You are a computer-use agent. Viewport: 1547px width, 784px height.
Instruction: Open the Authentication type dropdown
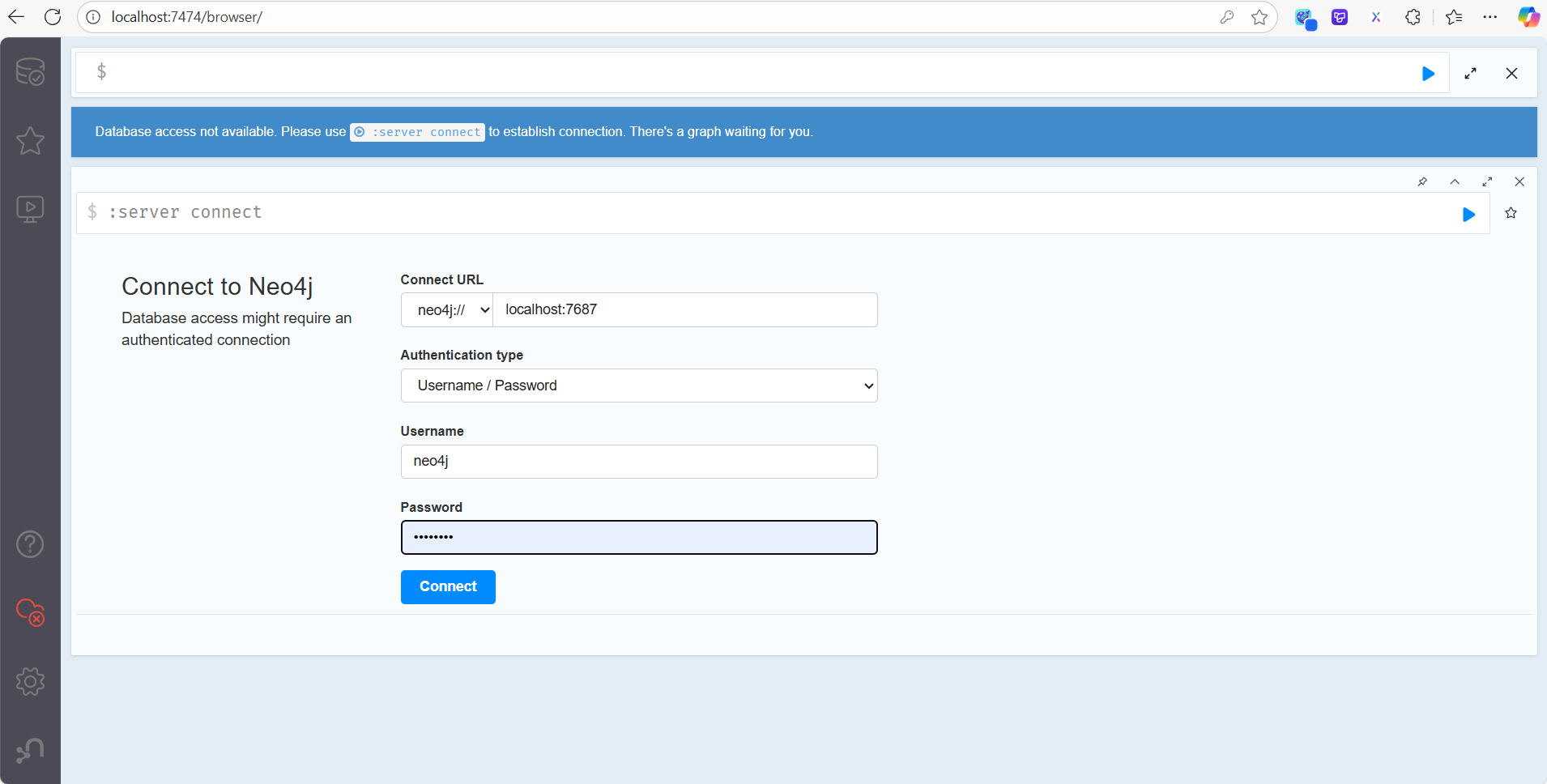click(x=639, y=386)
